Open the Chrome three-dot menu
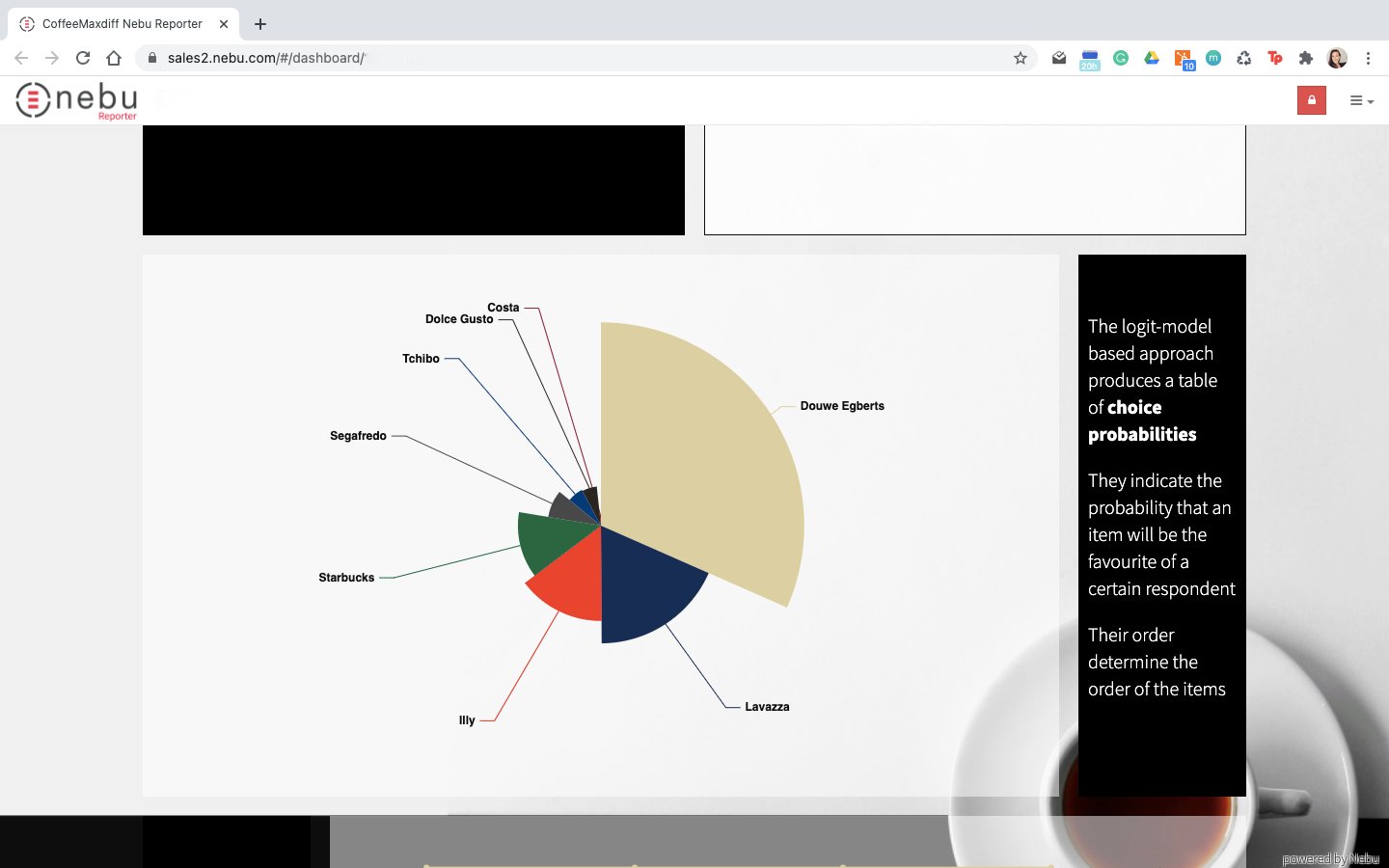The image size is (1389, 868). [x=1368, y=58]
